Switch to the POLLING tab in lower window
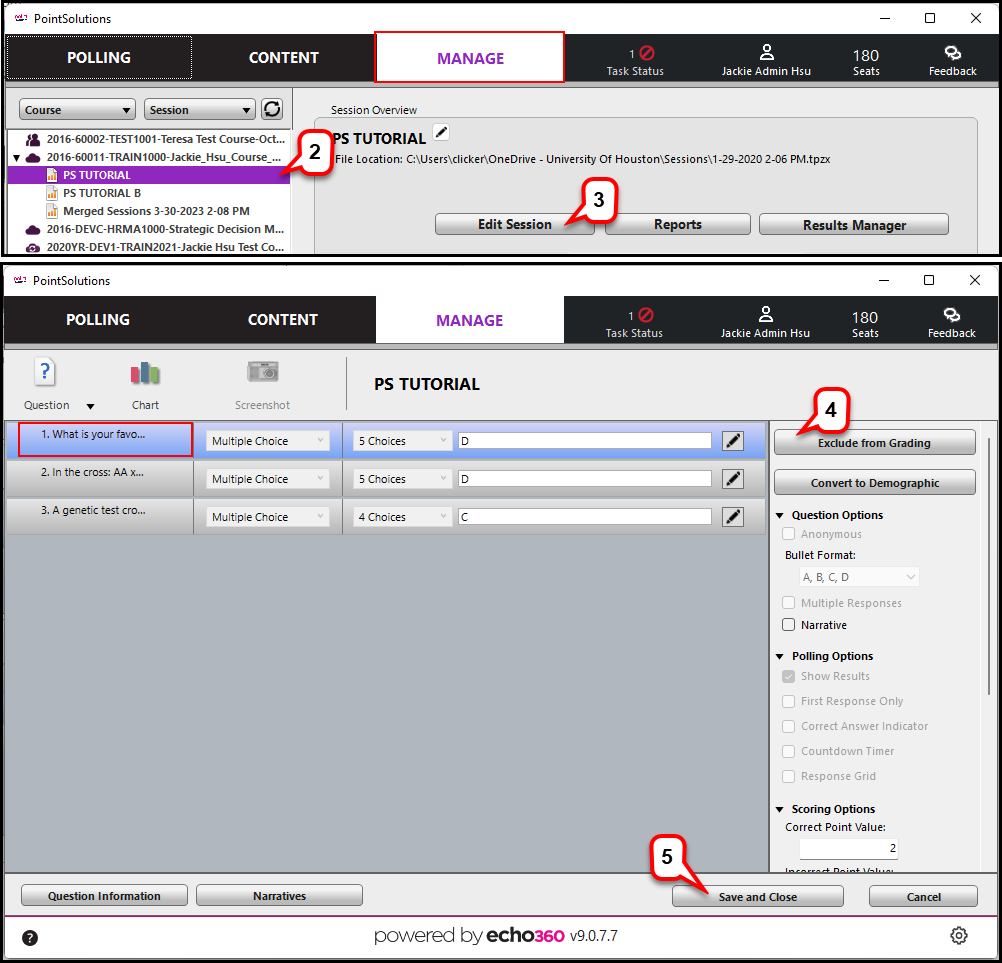Viewport: 1002px width, 963px height. click(98, 320)
